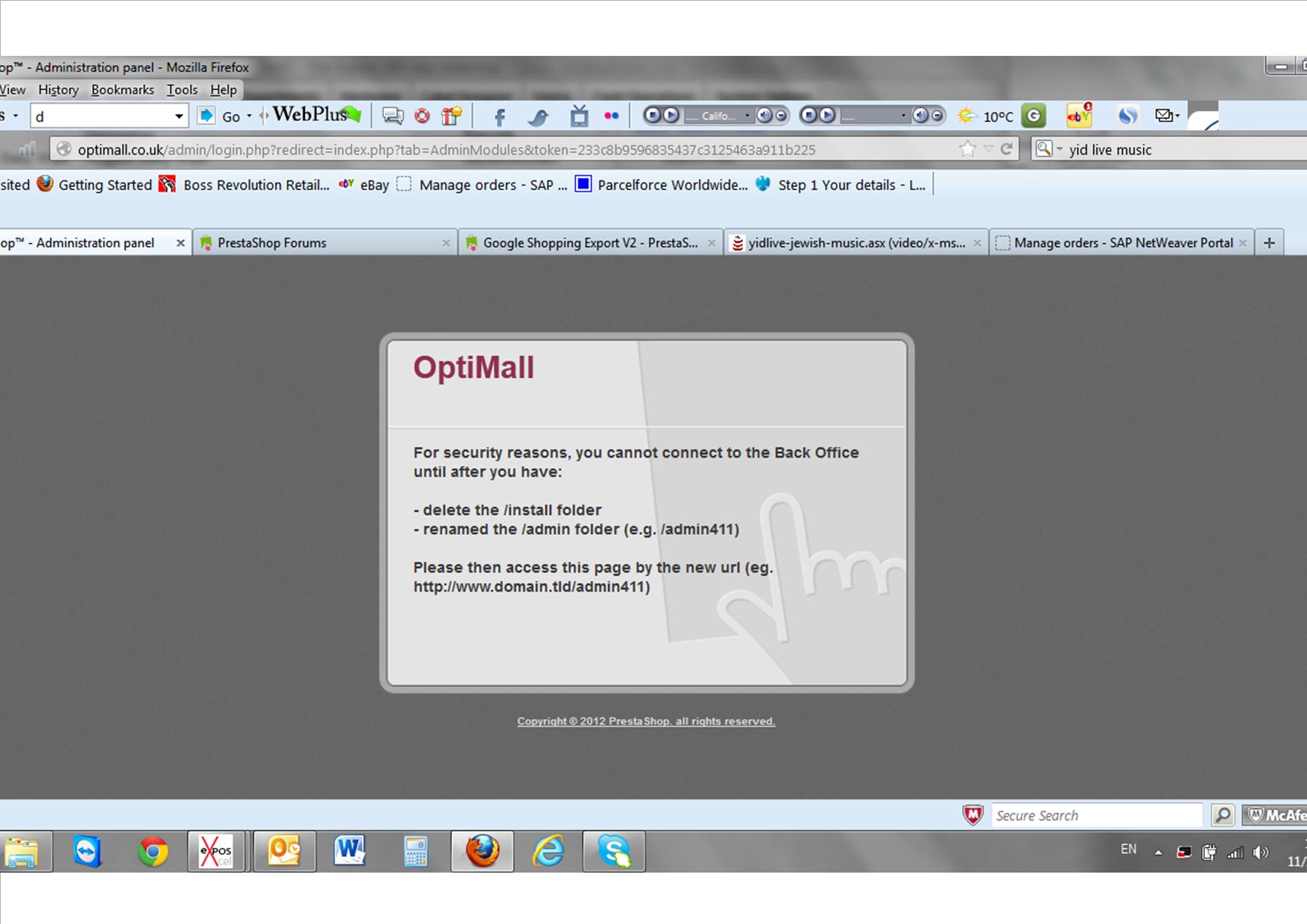Open Facebook from the toolbar

(x=500, y=116)
